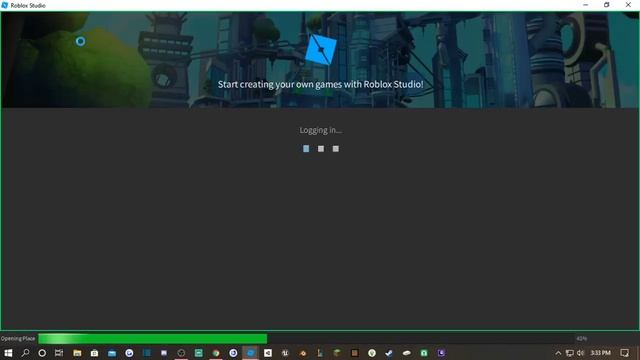Restore down the Roblox Studio window
Image resolution: width=640 pixels, height=360 pixels.
click(x=607, y=5)
